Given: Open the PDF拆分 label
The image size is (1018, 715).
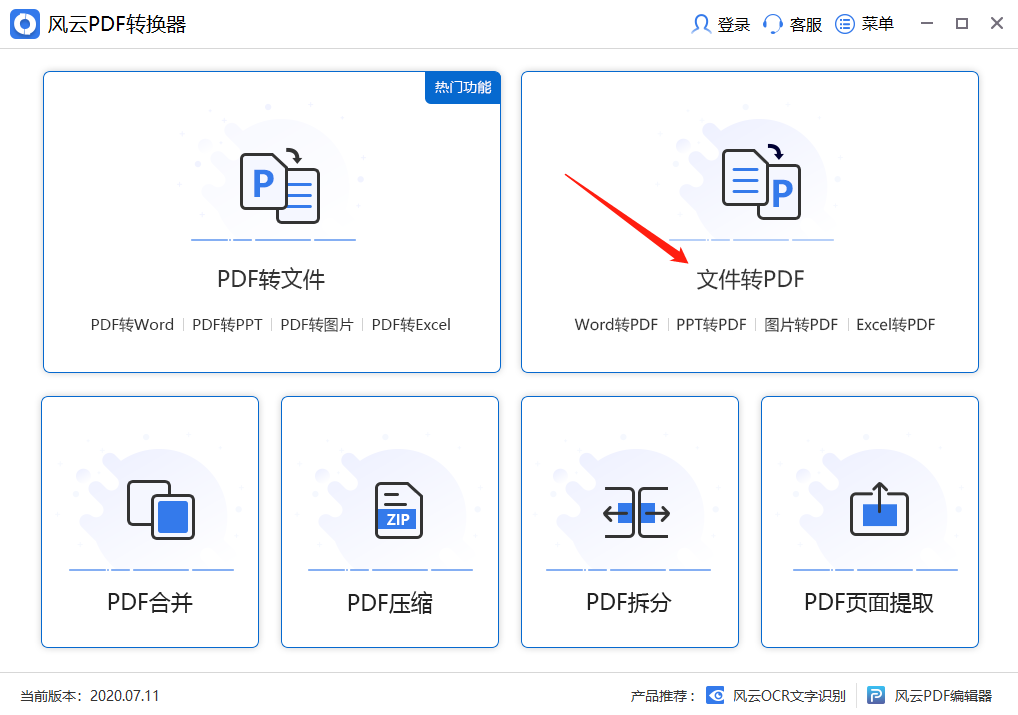Looking at the screenshot, I should point(628,602).
